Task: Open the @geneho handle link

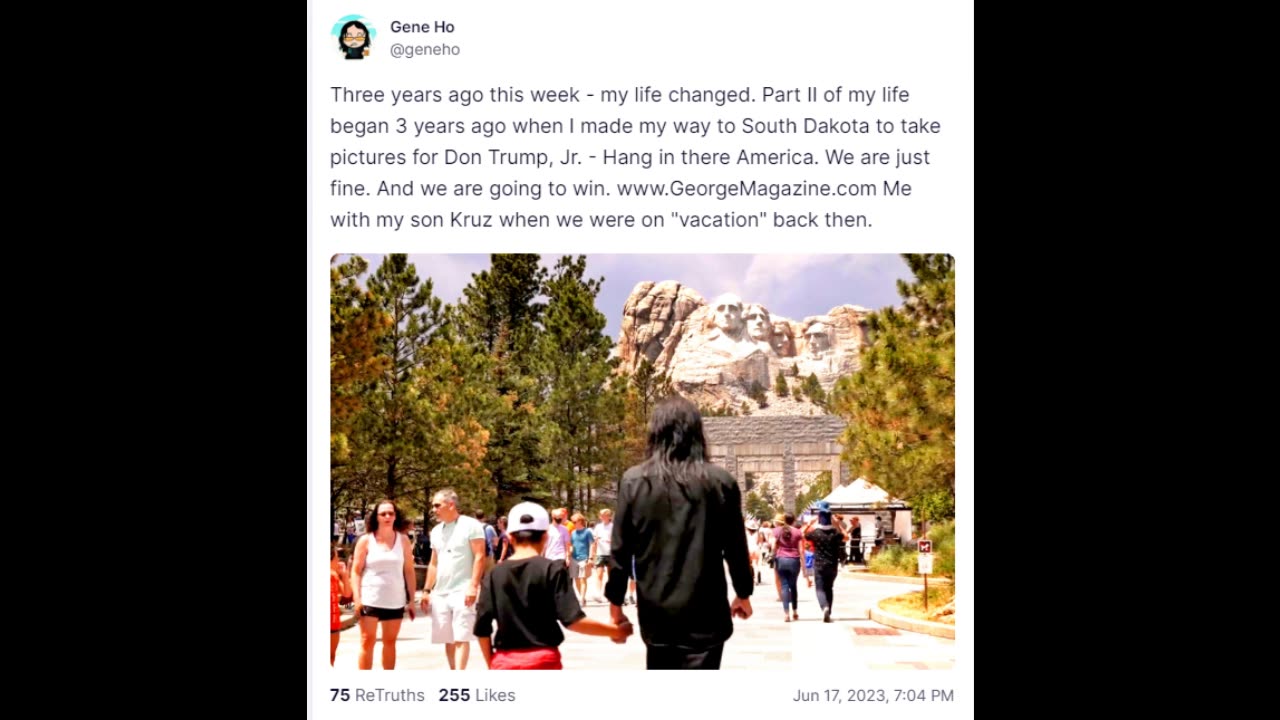Action: tap(425, 49)
